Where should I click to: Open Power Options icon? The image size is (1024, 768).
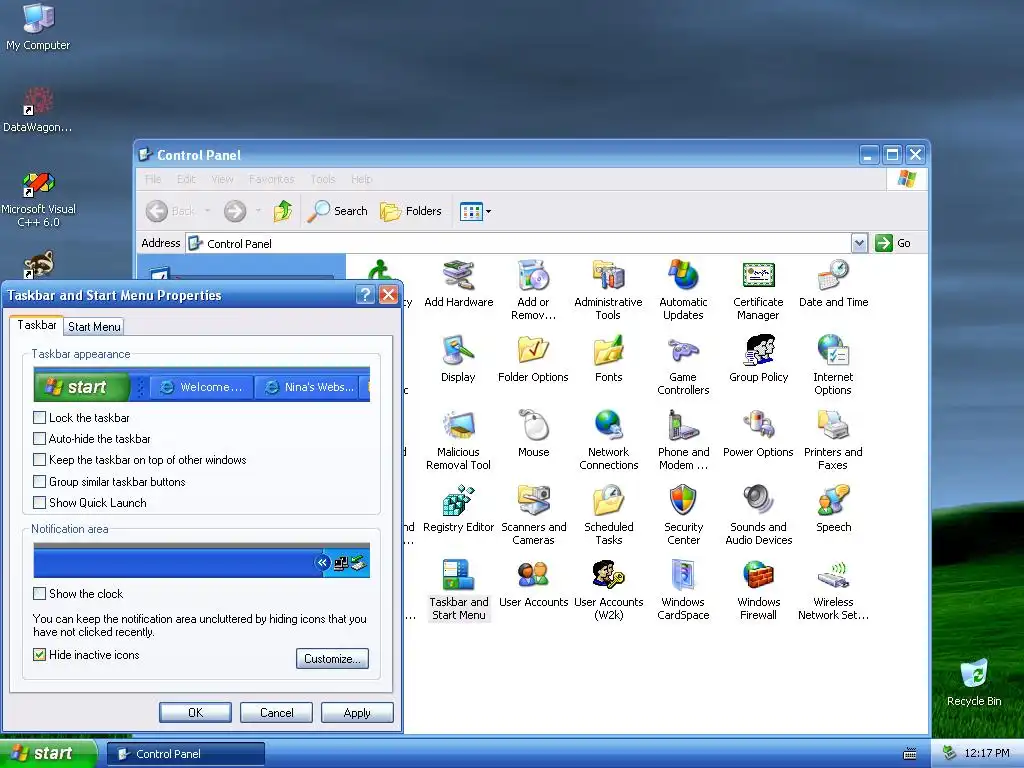pyautogui.click(x=758, y=434)
